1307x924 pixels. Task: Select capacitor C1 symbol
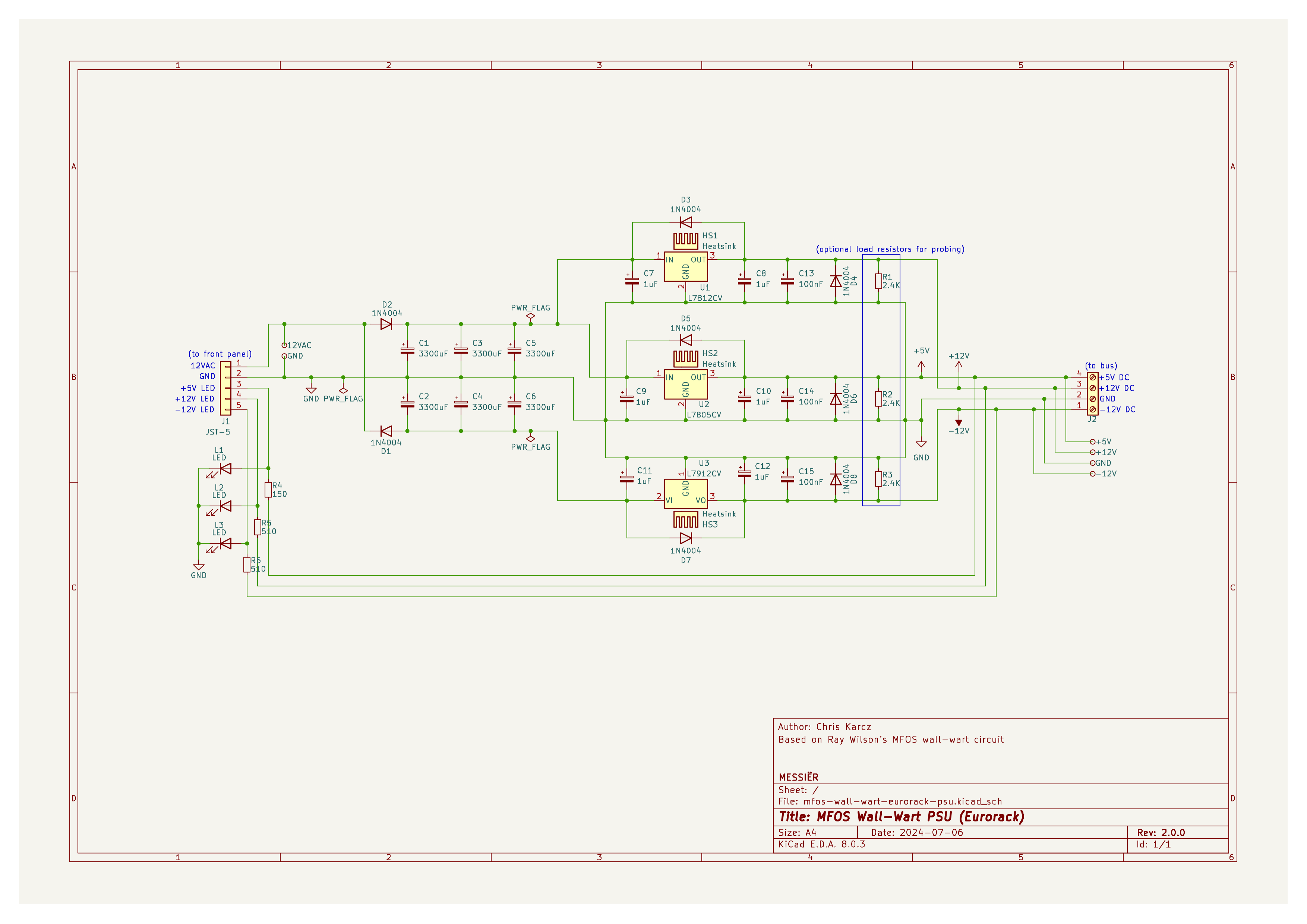click(407, 351)
